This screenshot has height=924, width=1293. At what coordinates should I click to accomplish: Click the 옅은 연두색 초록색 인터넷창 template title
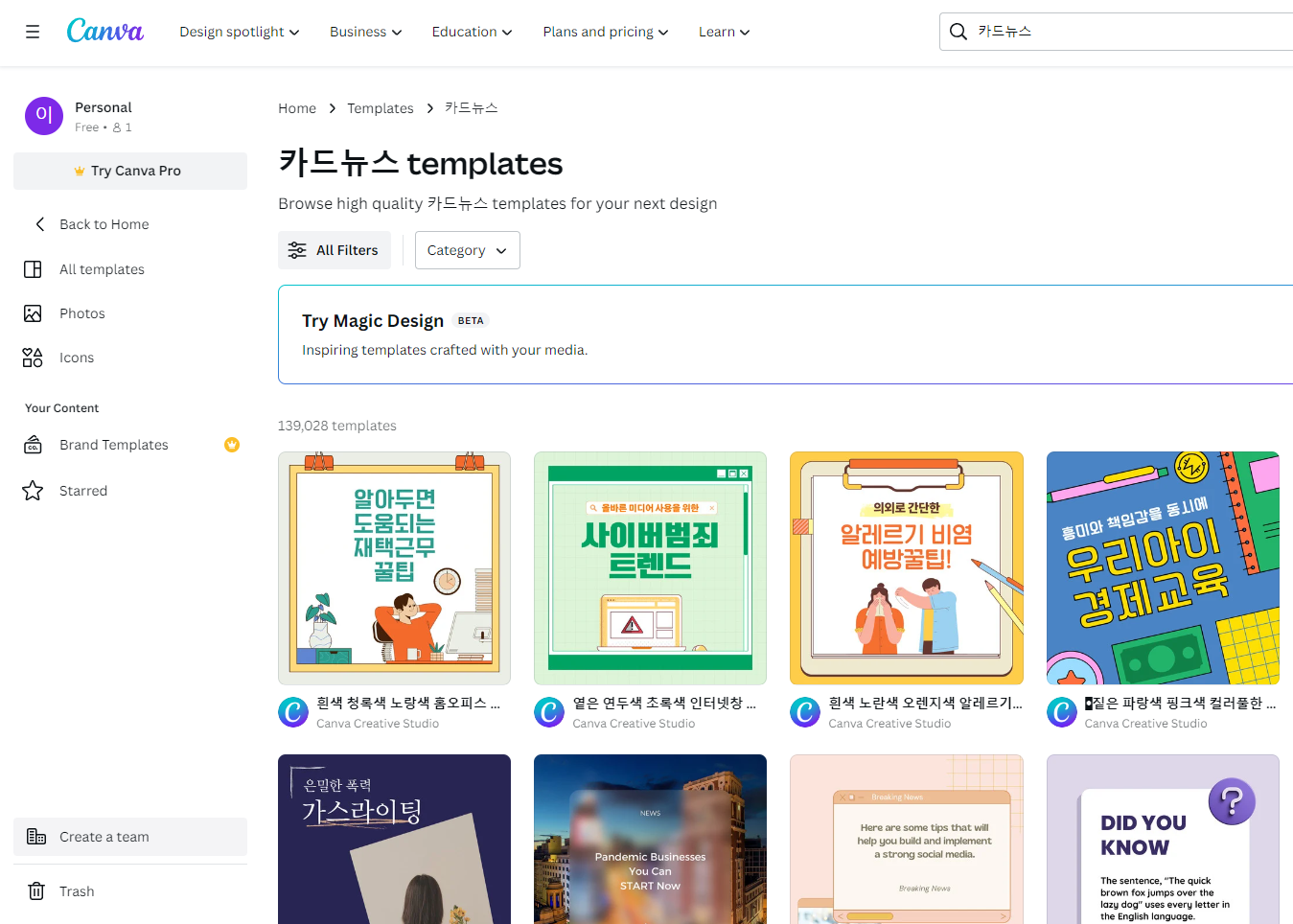(664, 704)
